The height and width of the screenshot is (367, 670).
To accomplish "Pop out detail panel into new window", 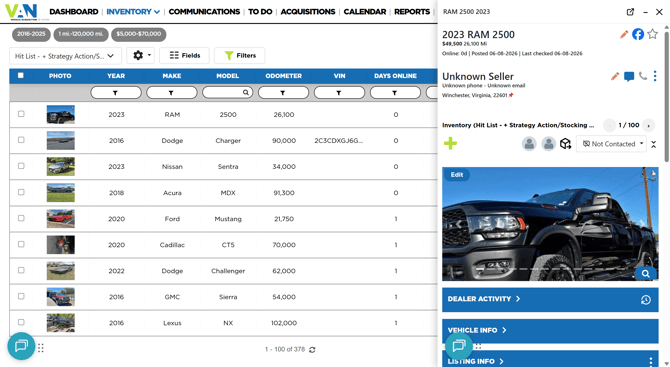I will [x=630, y=12].
